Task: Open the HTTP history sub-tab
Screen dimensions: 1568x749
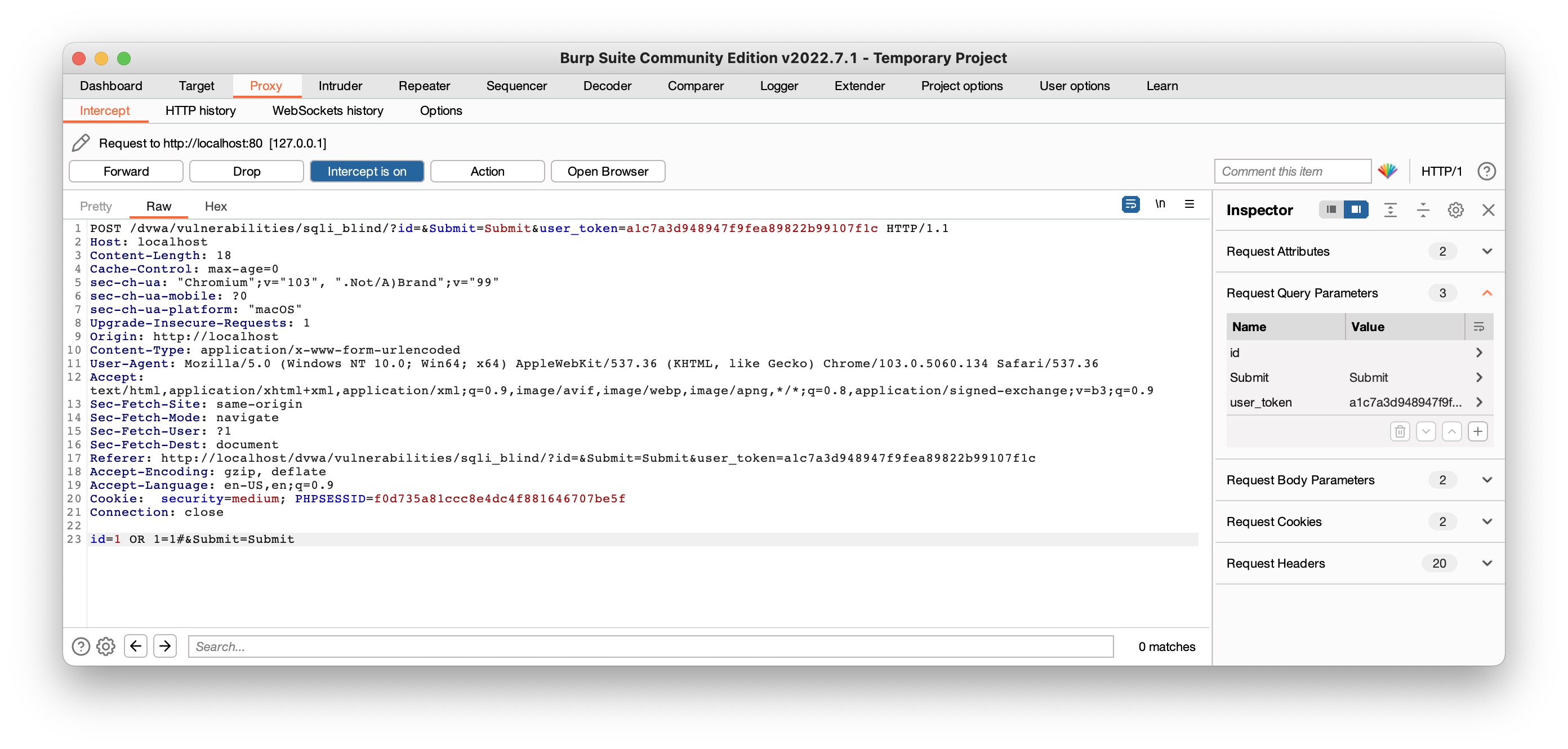Action: point(201,111)
